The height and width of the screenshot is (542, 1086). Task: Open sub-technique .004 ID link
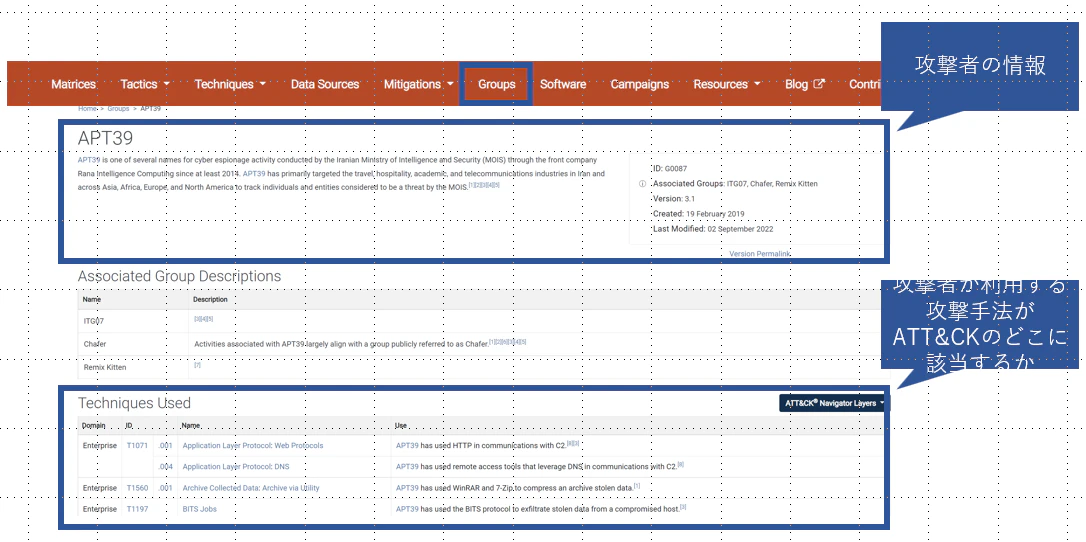[x=165, y=467]
